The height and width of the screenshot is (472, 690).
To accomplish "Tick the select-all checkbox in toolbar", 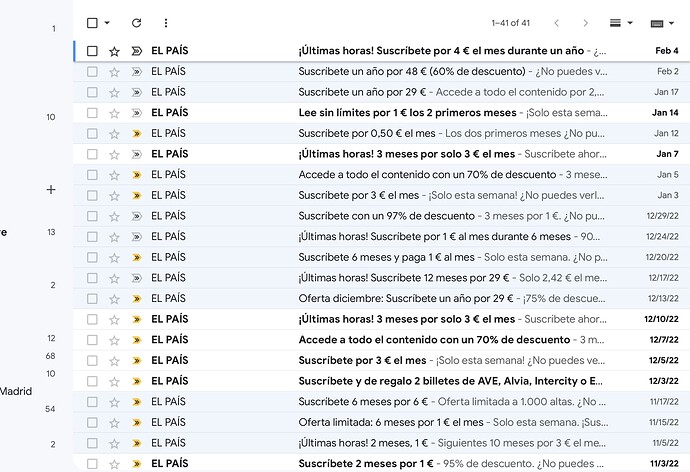I will (92, 23).
